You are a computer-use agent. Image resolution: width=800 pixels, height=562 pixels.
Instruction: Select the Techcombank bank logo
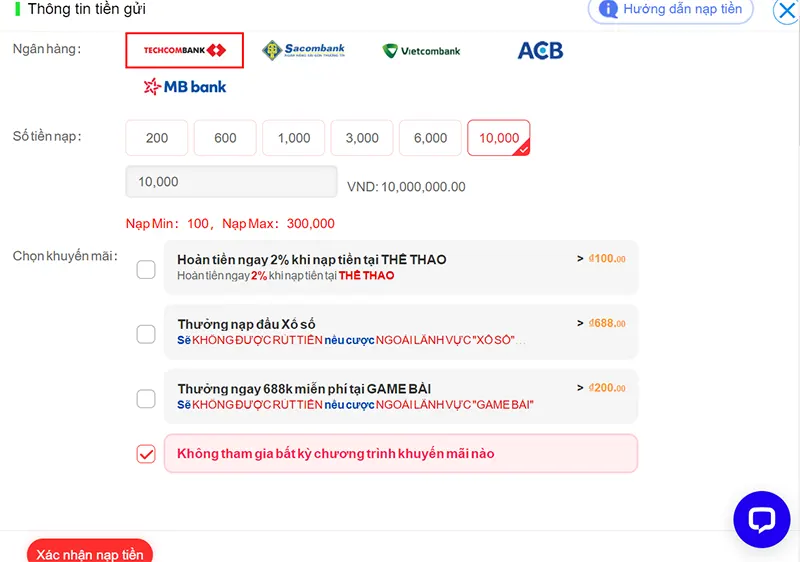tap(184, 50)
